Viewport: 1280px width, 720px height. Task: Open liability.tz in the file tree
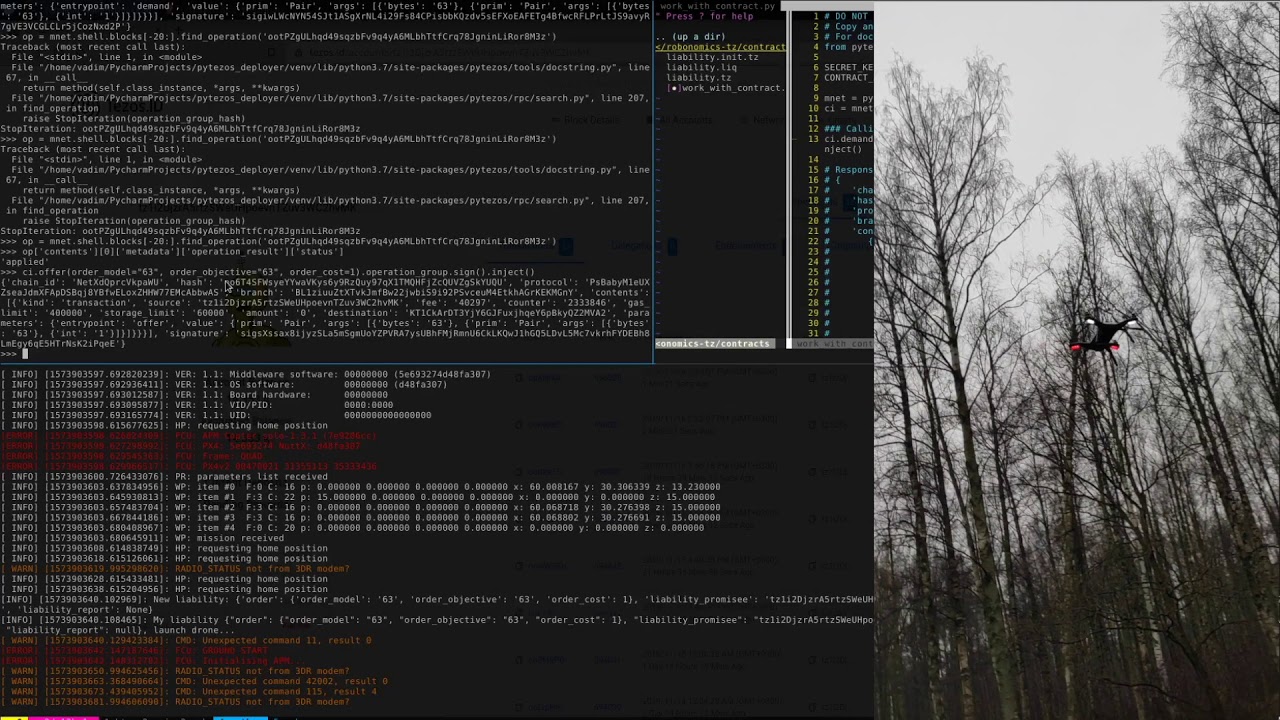pos(698,77)
